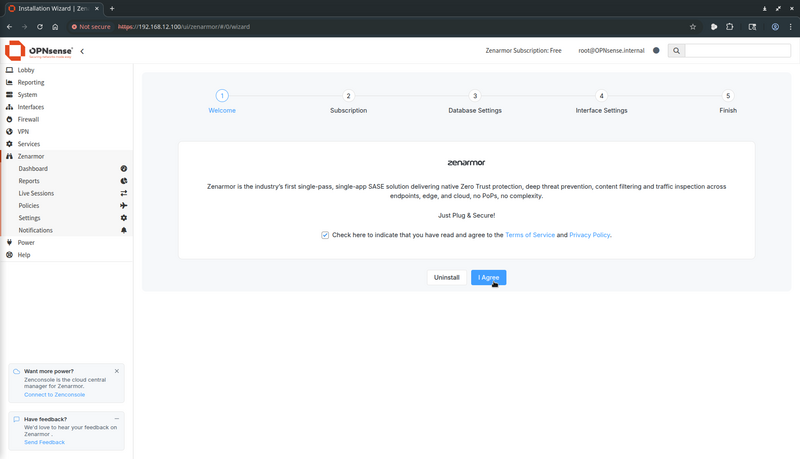This screenshot has width=800, height=459.
Task: Open the browser profile icon
Action: (775, 27)
